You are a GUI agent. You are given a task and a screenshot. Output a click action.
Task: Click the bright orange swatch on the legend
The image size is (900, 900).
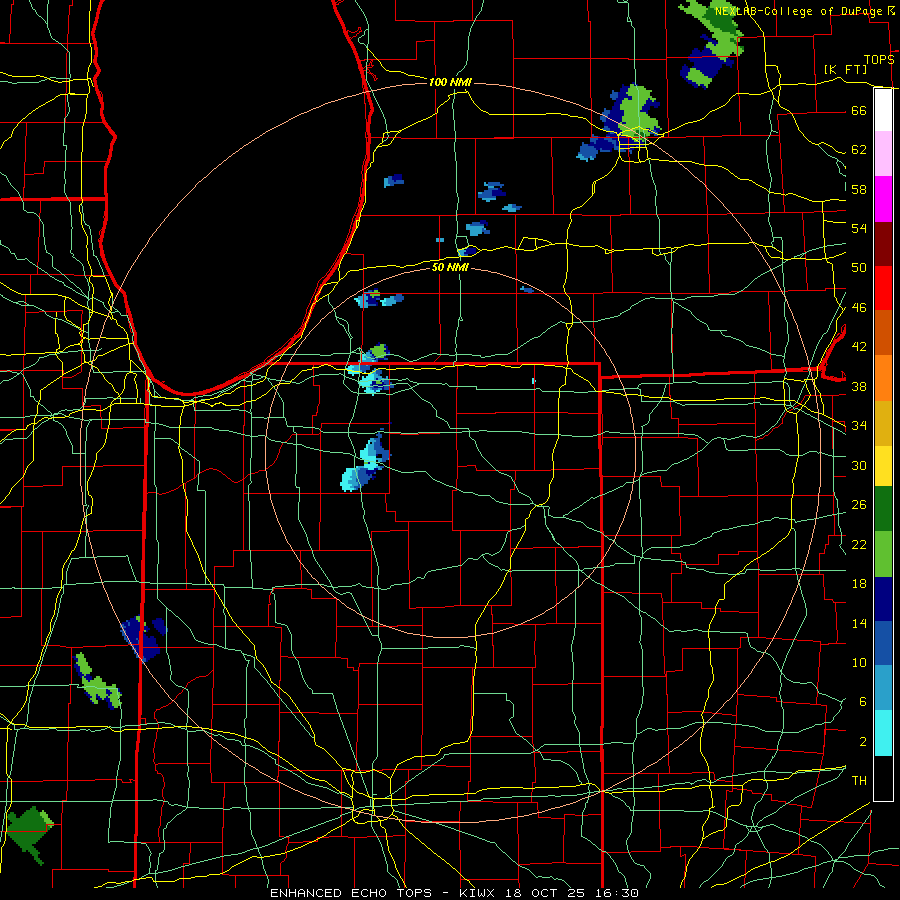point(883,377)
